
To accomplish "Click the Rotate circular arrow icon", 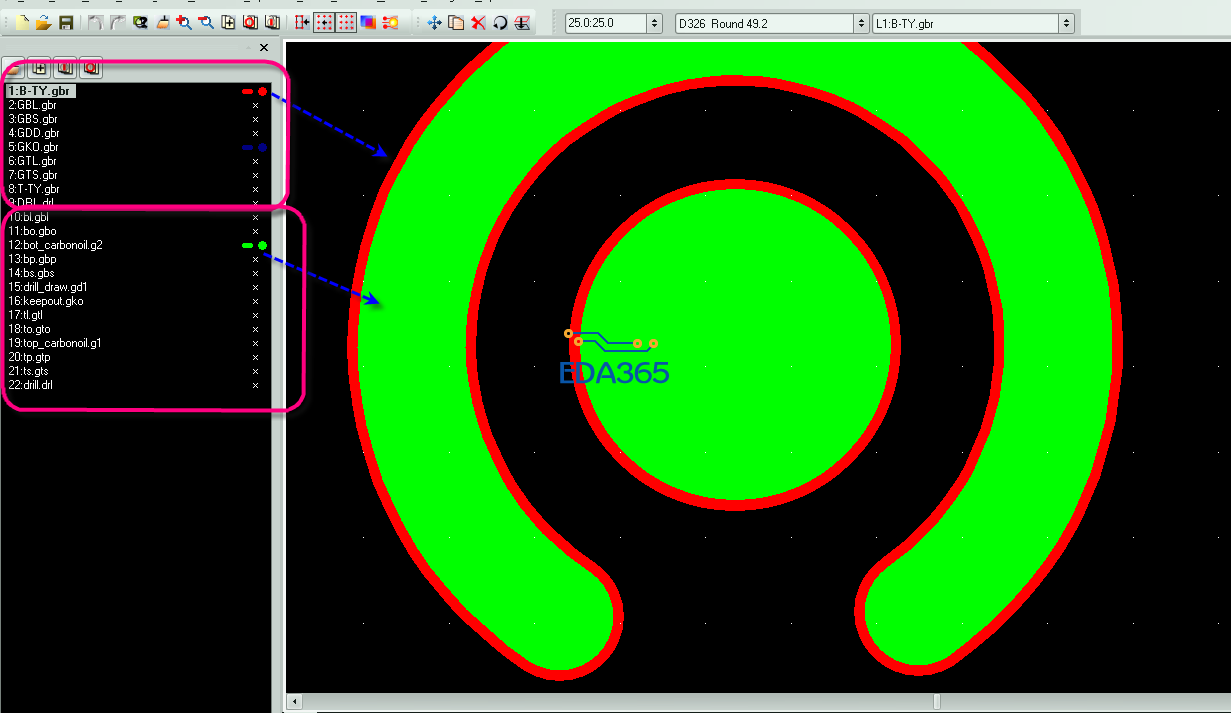I will 500,22.
